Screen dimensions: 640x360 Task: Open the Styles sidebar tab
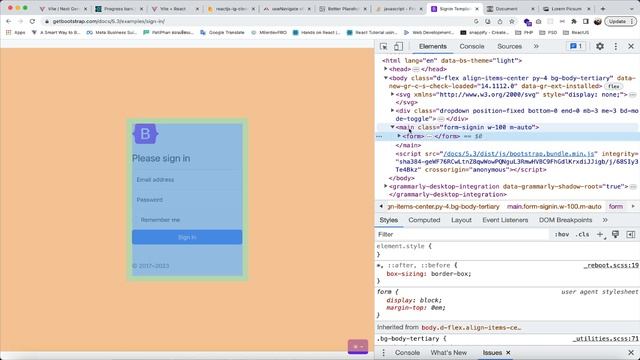pos(389,220)
